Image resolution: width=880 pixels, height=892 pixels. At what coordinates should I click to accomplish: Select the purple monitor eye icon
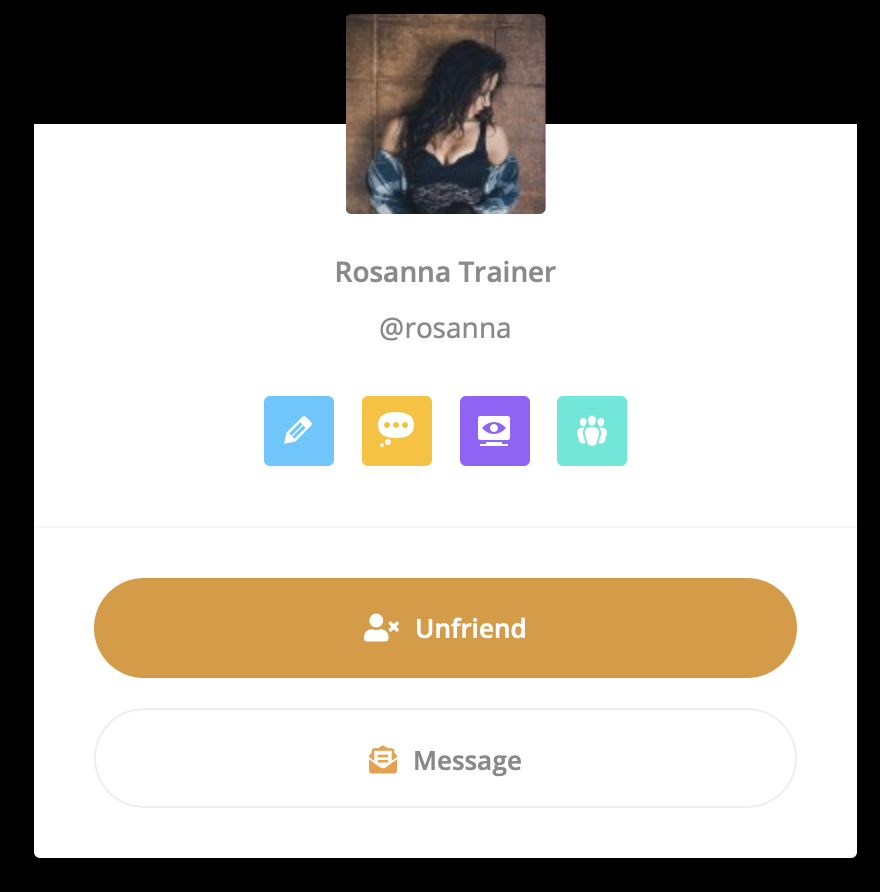pyautogui.click(x=494, y=431)
